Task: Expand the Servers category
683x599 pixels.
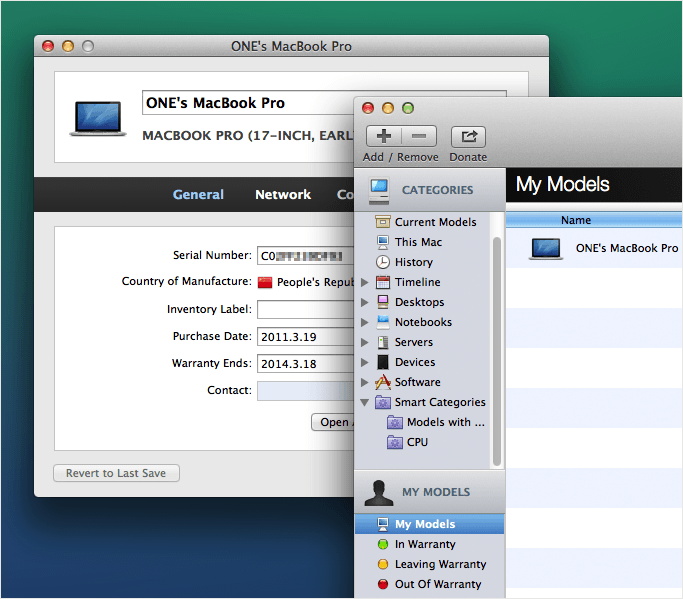Action: coord(365,342)
